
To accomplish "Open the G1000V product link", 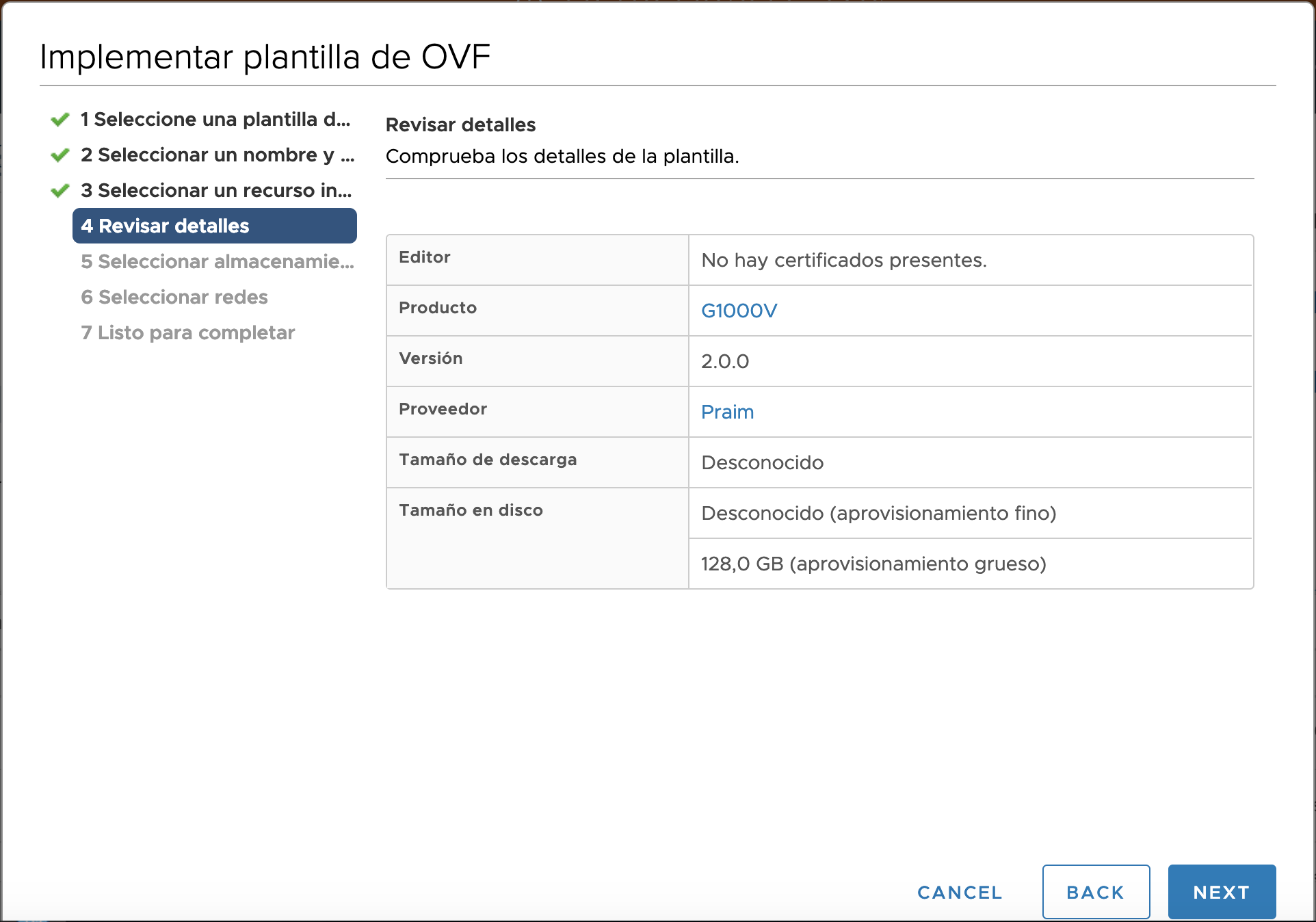I will [739, 311].
